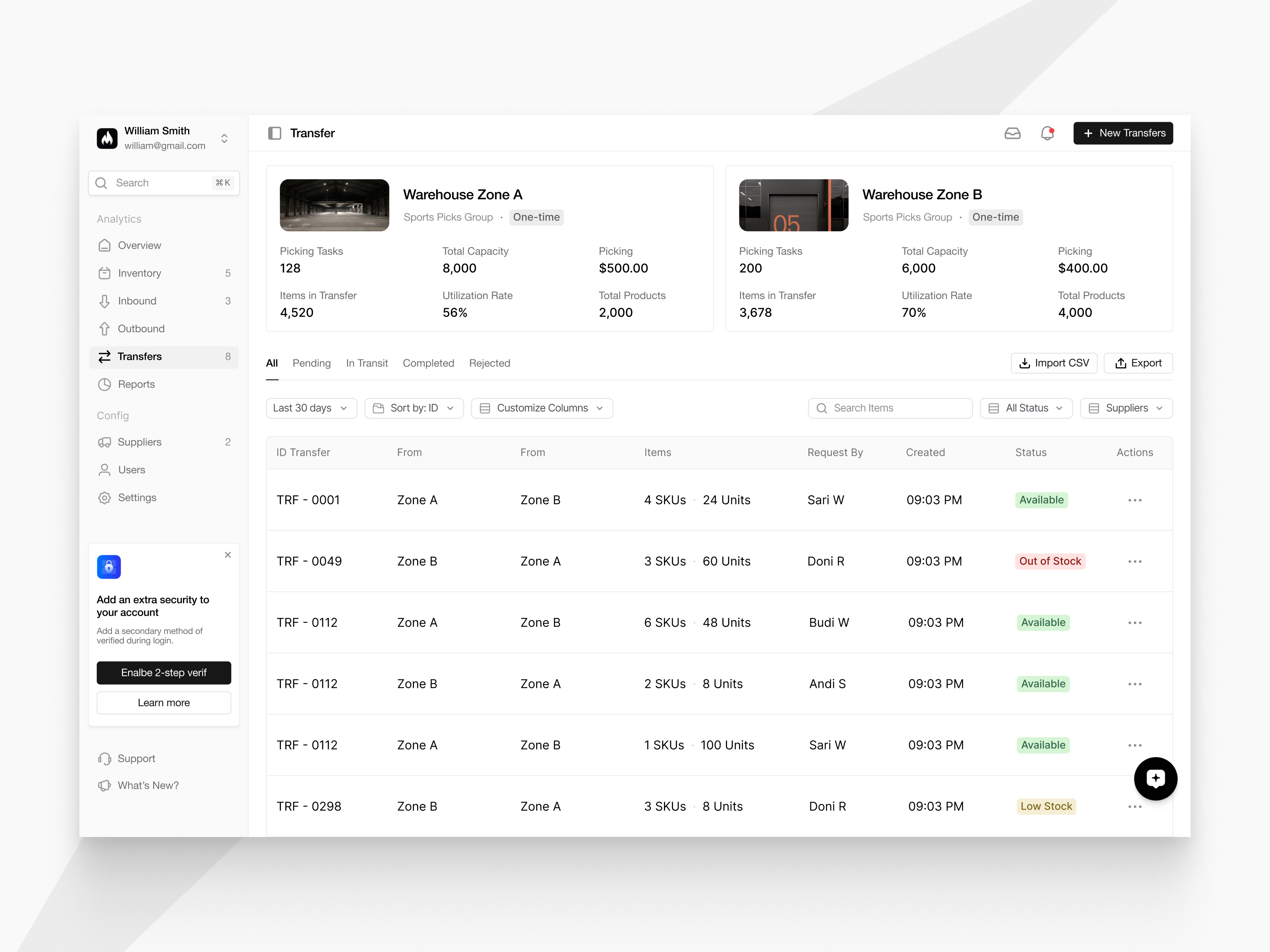Click the Items column header

point(657,452)
